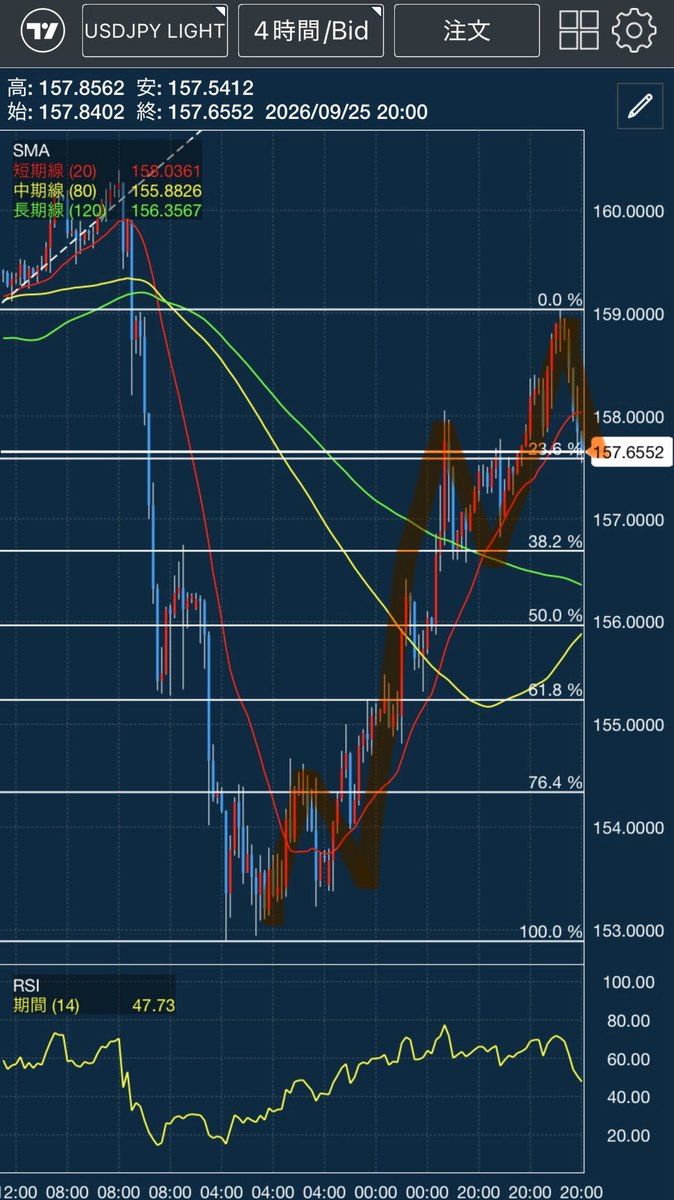674x1200 pixels.
Task: Tap the RSI value 47.73
Action: pyautogui.click(x=154, y=1005)
